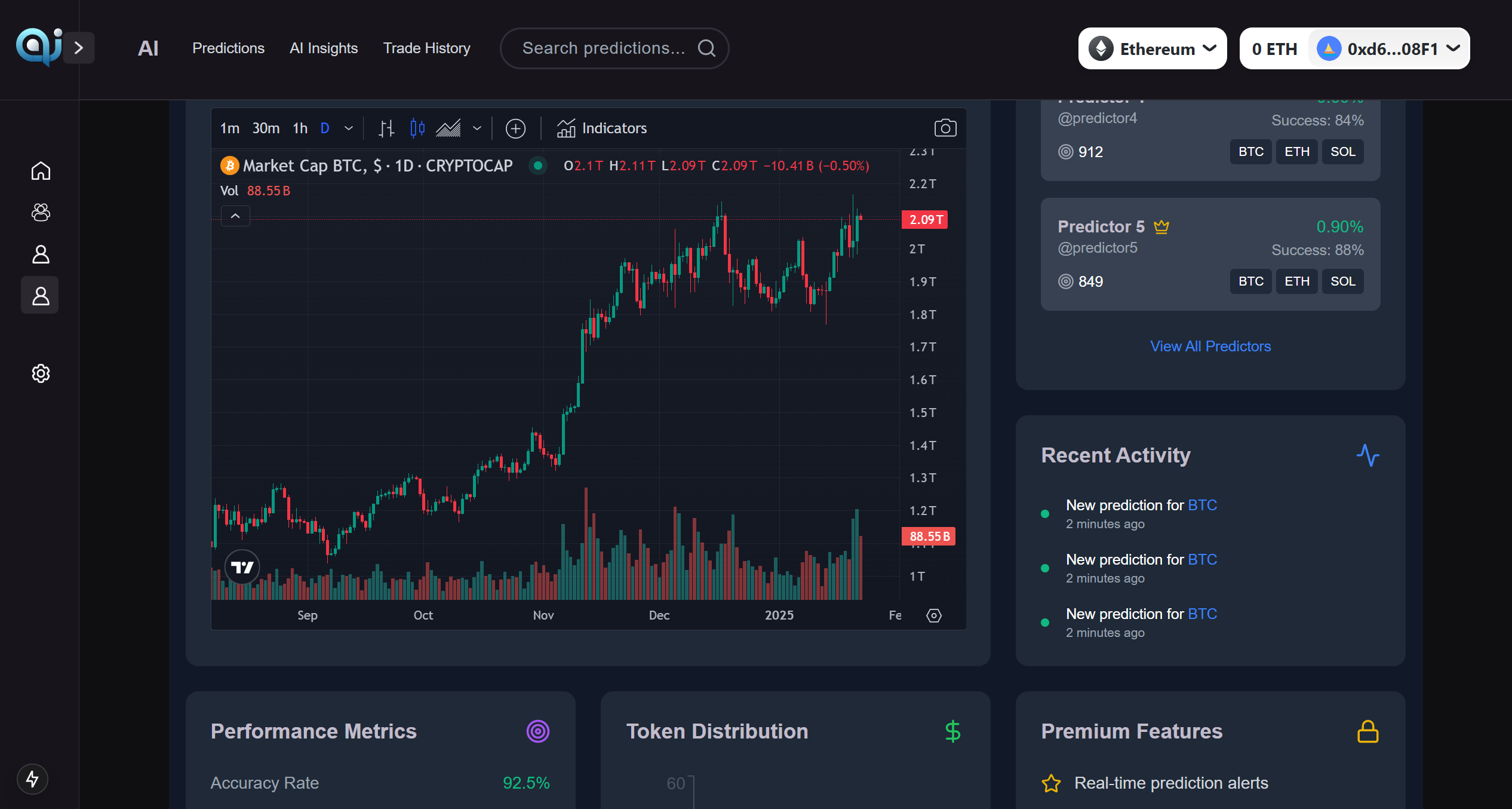
Task: Open BTC link in third activity entry
Action: click(1202, 614)
